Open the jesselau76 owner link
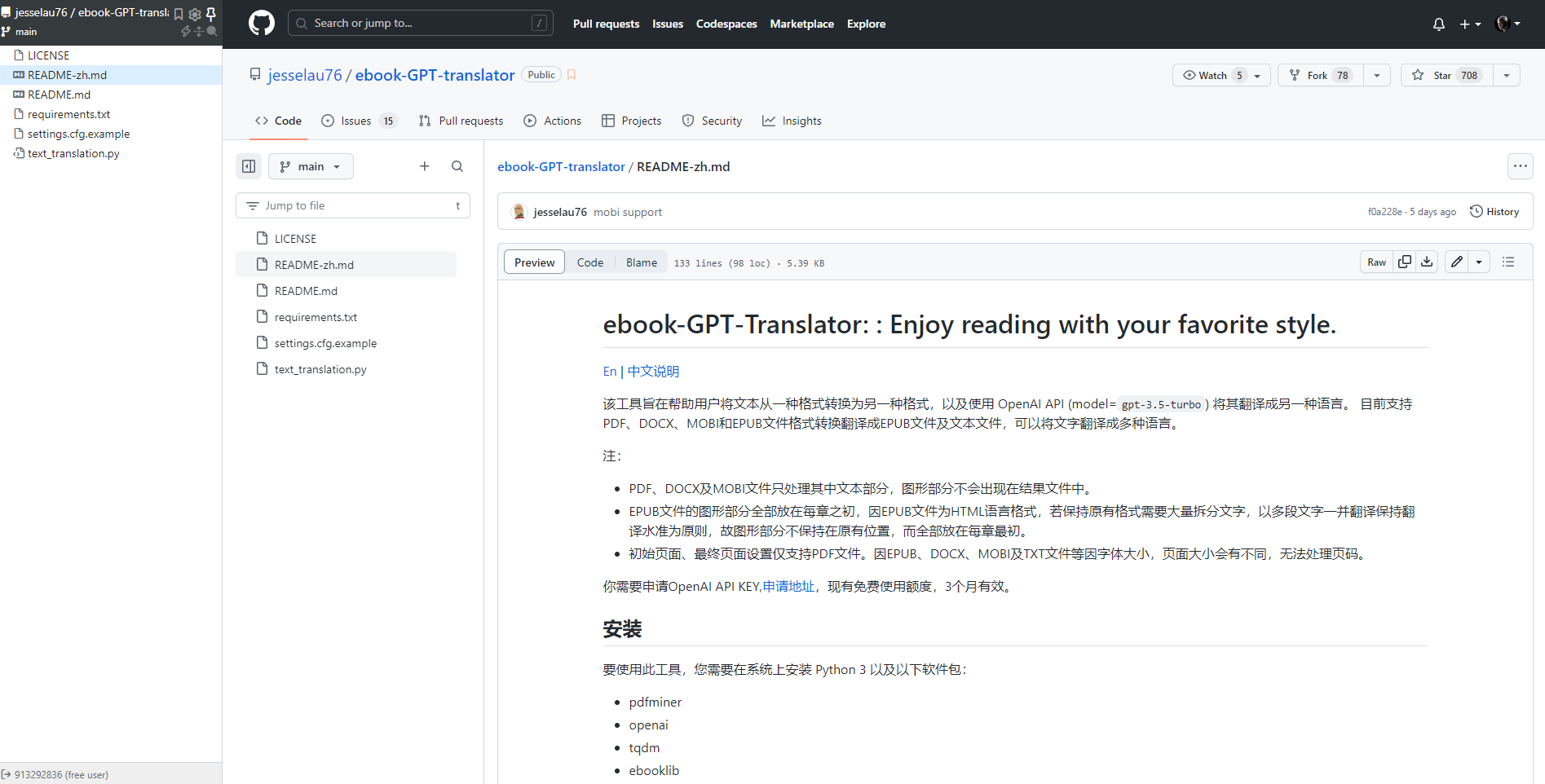This screenshot has height=784, width=1545. pyautogui.click(x=305, y=75)
